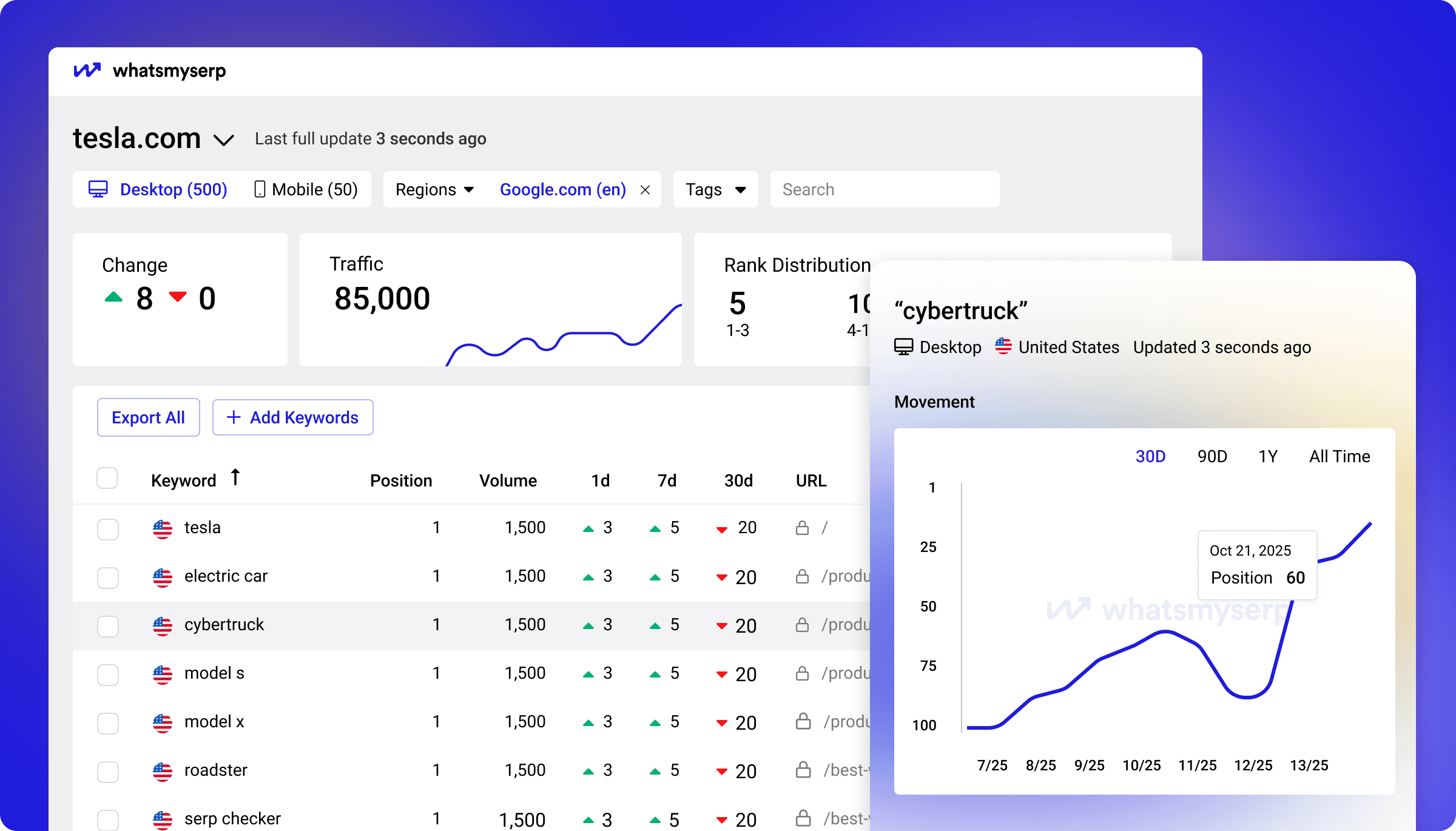Open the Regions dropdown

434,190
